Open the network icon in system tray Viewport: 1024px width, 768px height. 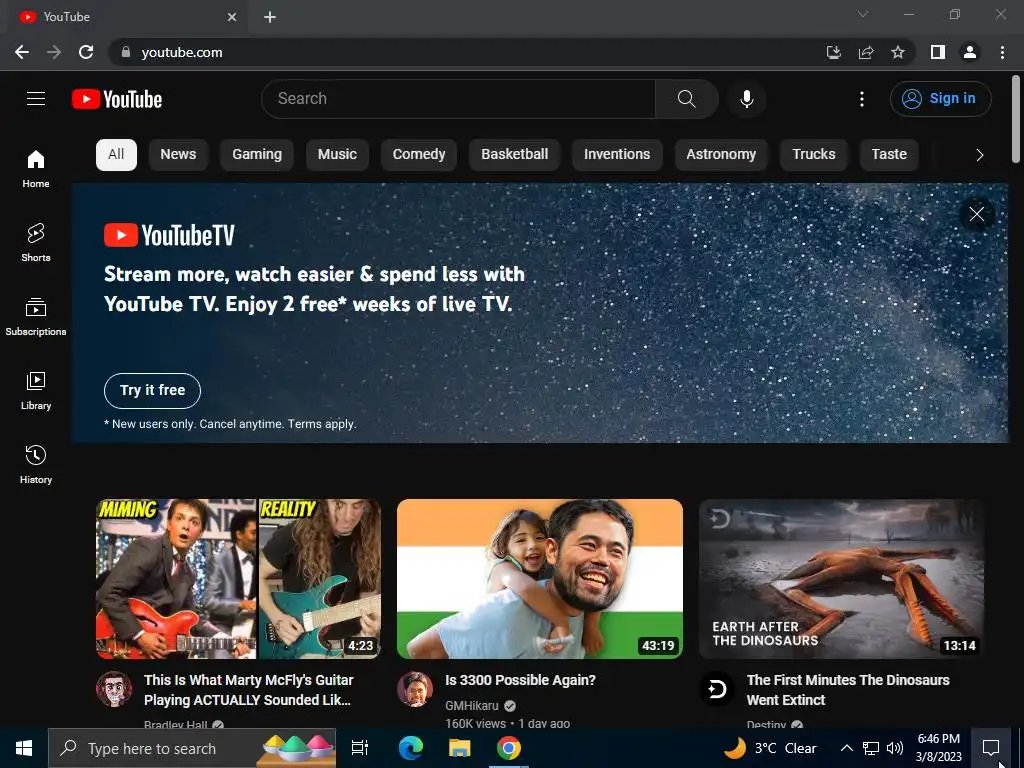(x=871, y=748)
